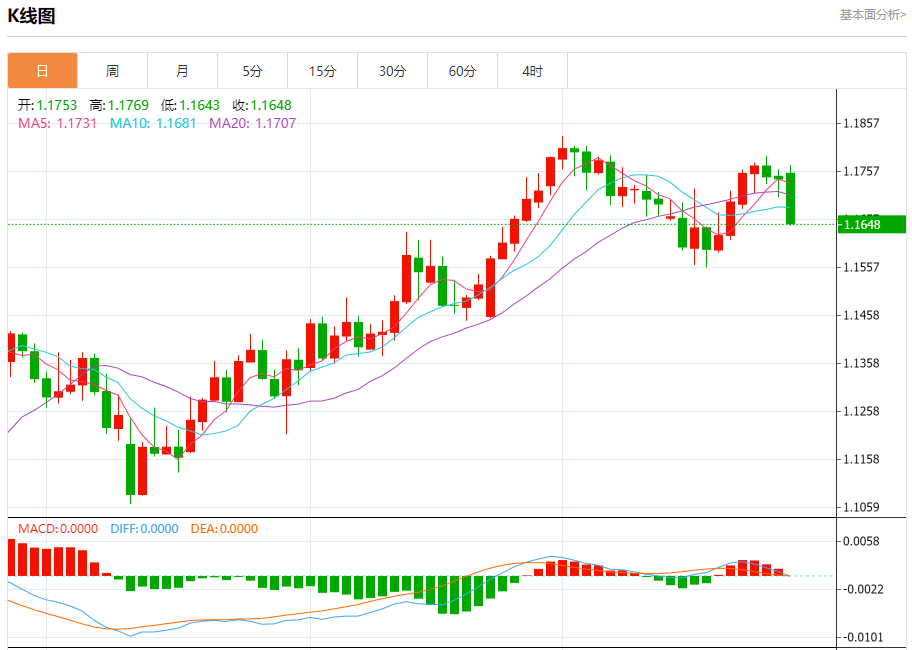Click the DIFF value label
Viewport: 912px width, 650px height.
144,528
